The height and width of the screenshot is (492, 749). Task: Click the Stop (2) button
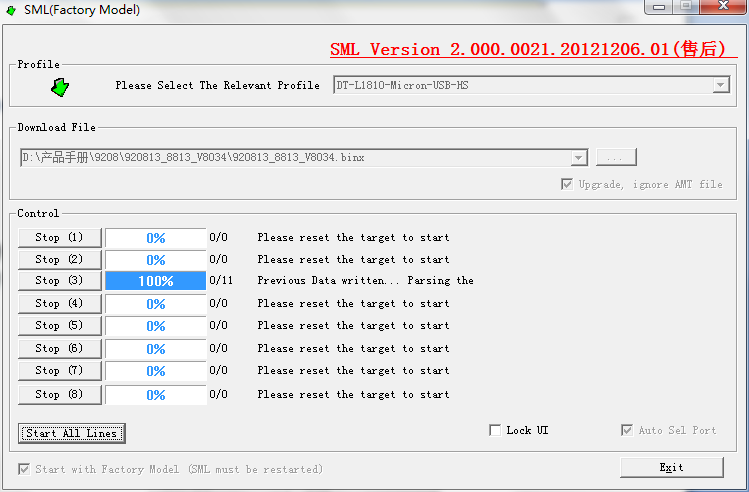[x=60, y=259]
